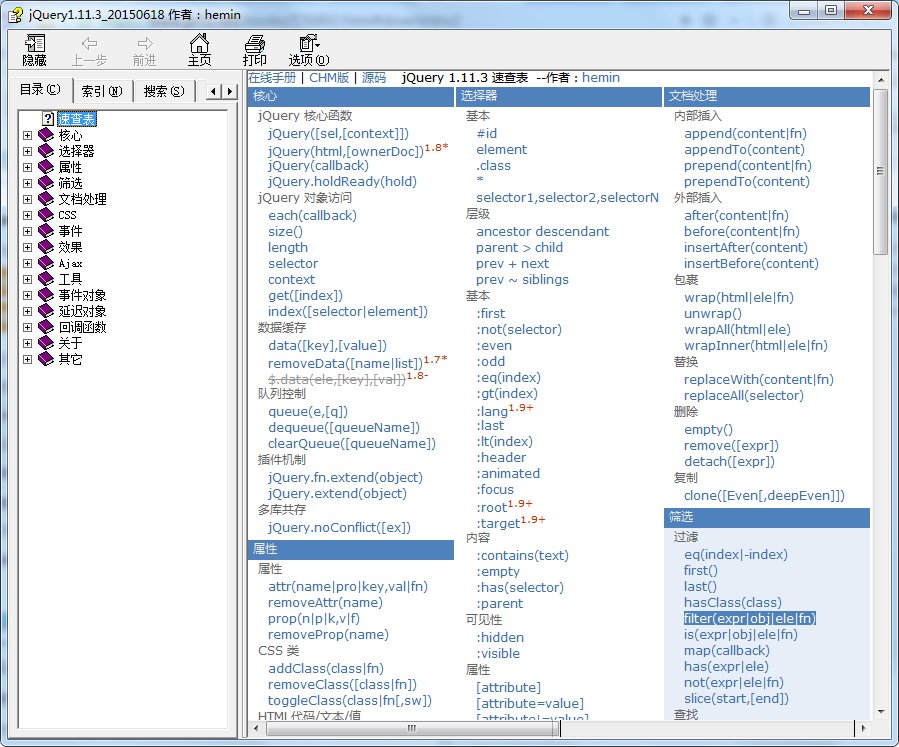Screen dimensions: 899x747
Task: Expand the 事件对象 tree node
Action: coord(28,295)
